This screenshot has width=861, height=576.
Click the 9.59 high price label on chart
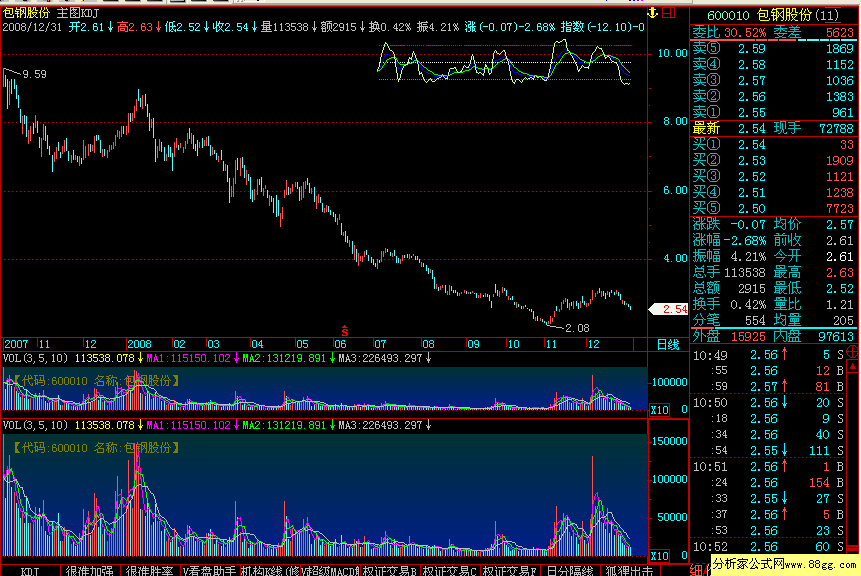coord(35,74)
